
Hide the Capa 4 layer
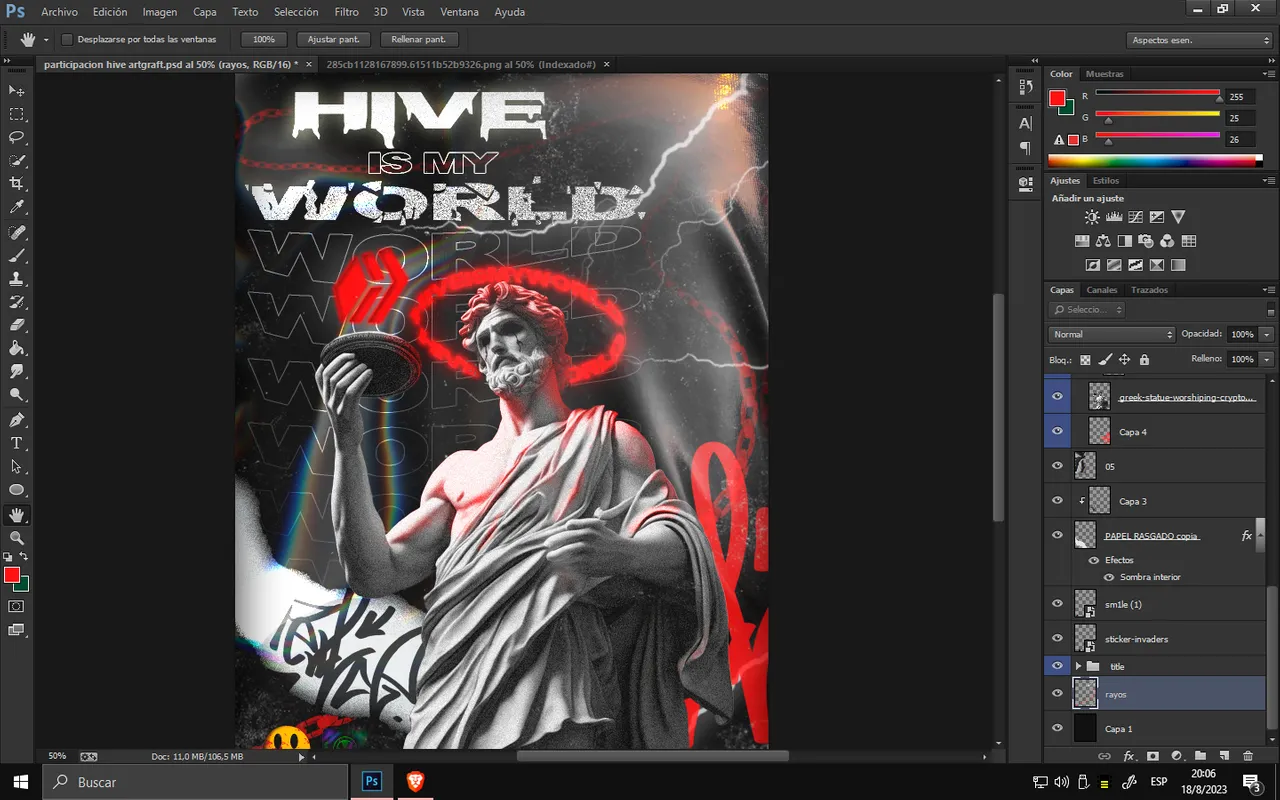point(1057,431)
